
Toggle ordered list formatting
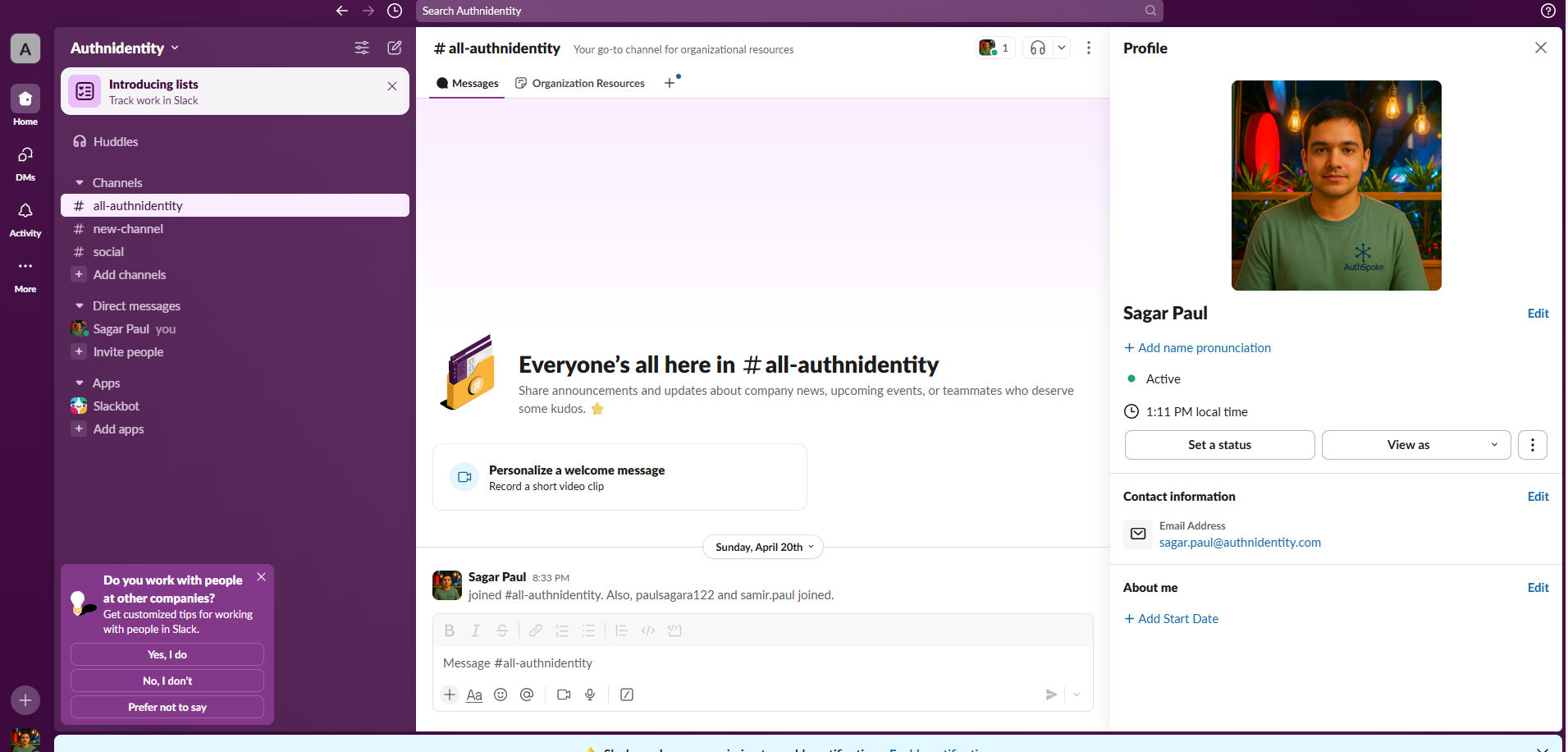[562, 630]
